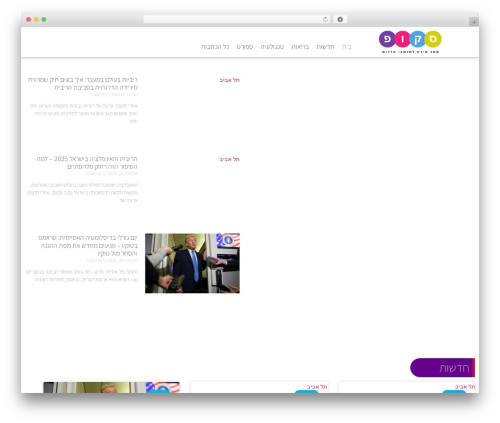Open the headline about interest and inflation 2025
Image resolution: width=500 pixels, height=423 pixels.
click(87, 162)
